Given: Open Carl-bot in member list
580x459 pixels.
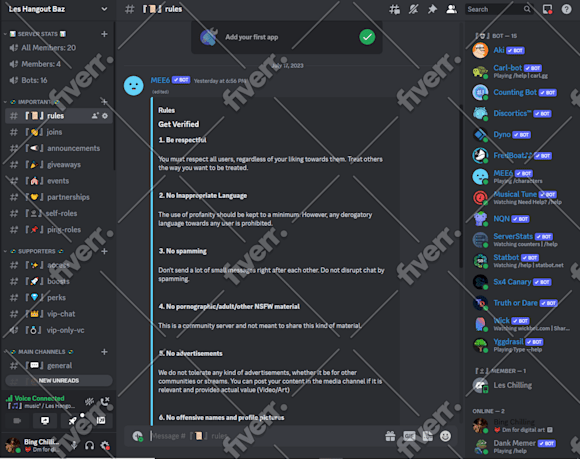Looking at the screenshot, I should pos(522,71).
